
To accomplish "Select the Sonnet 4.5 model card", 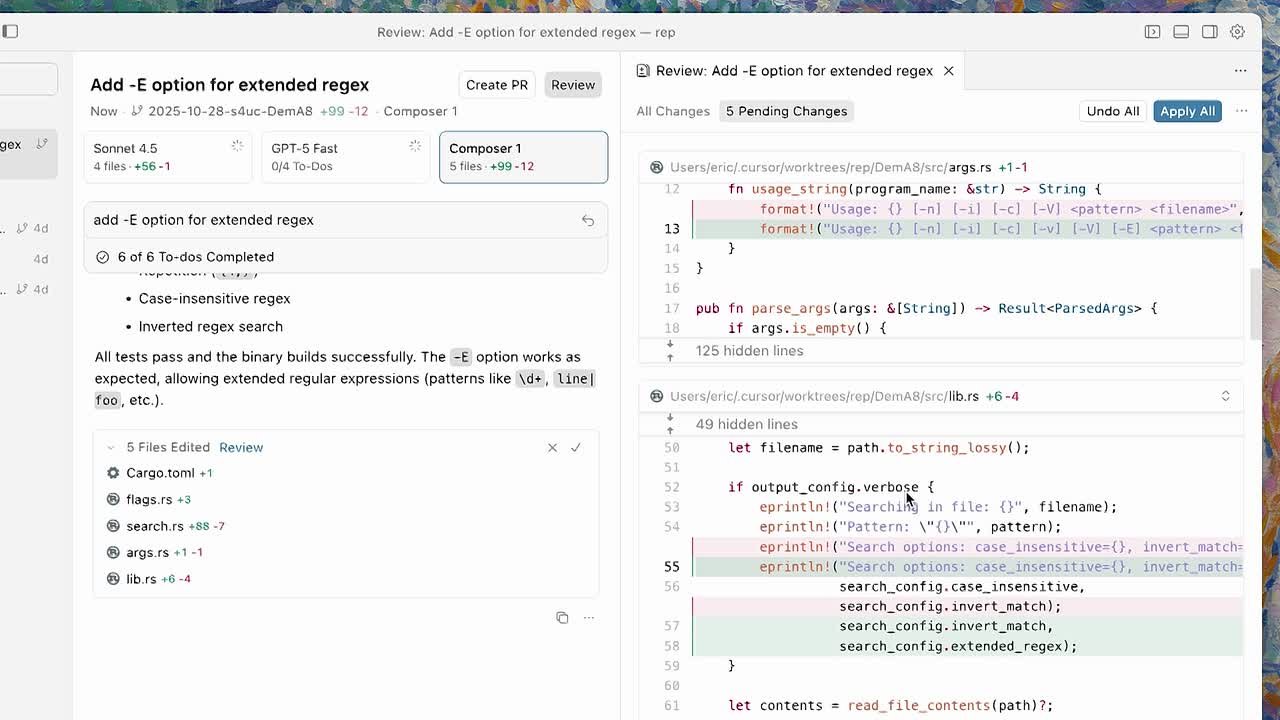I will [167, 157].
